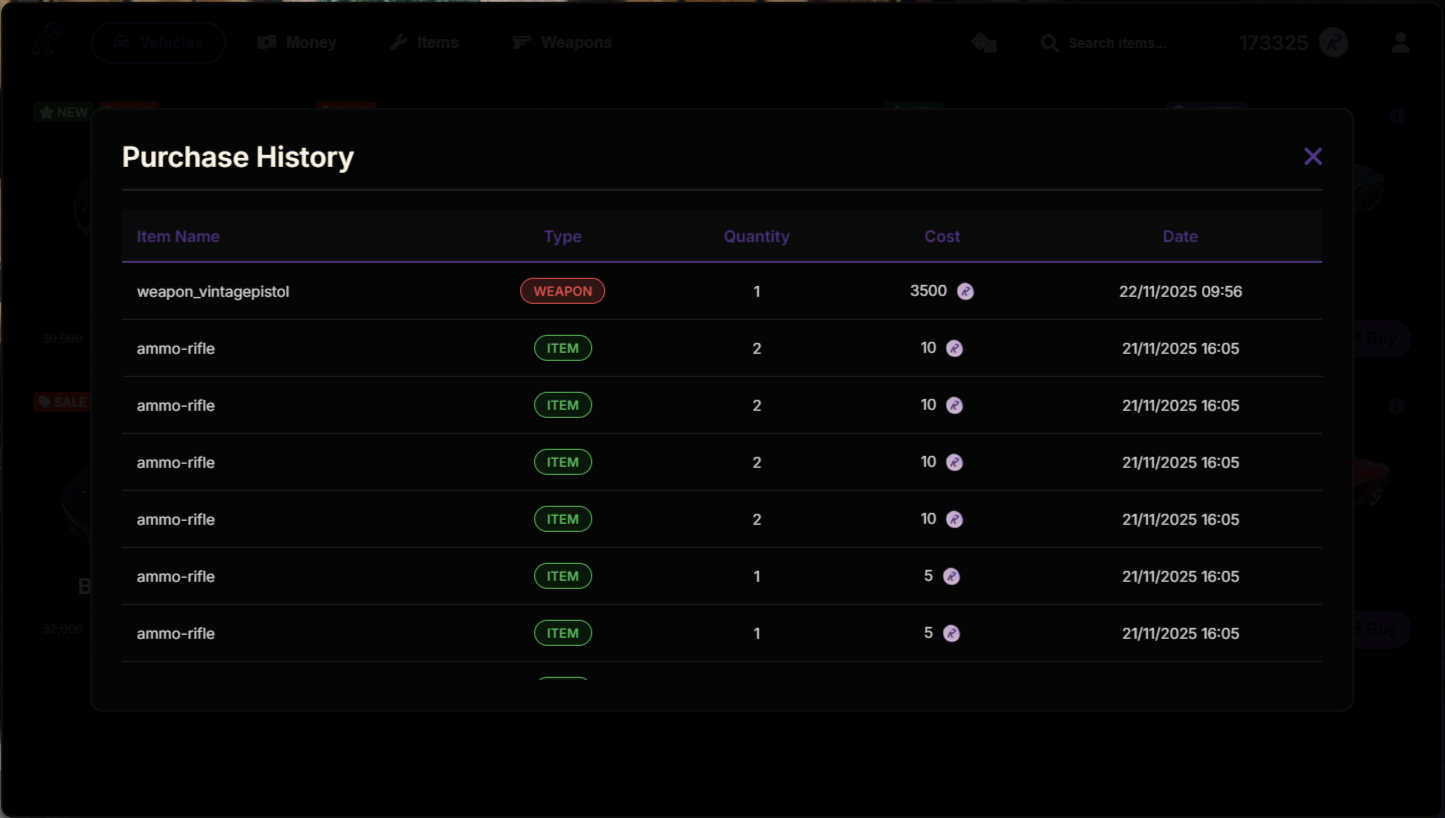This screenshot has width=1445, height=818.
Task: Switch to the Vehicles category tab
Action: pos(158,43)
